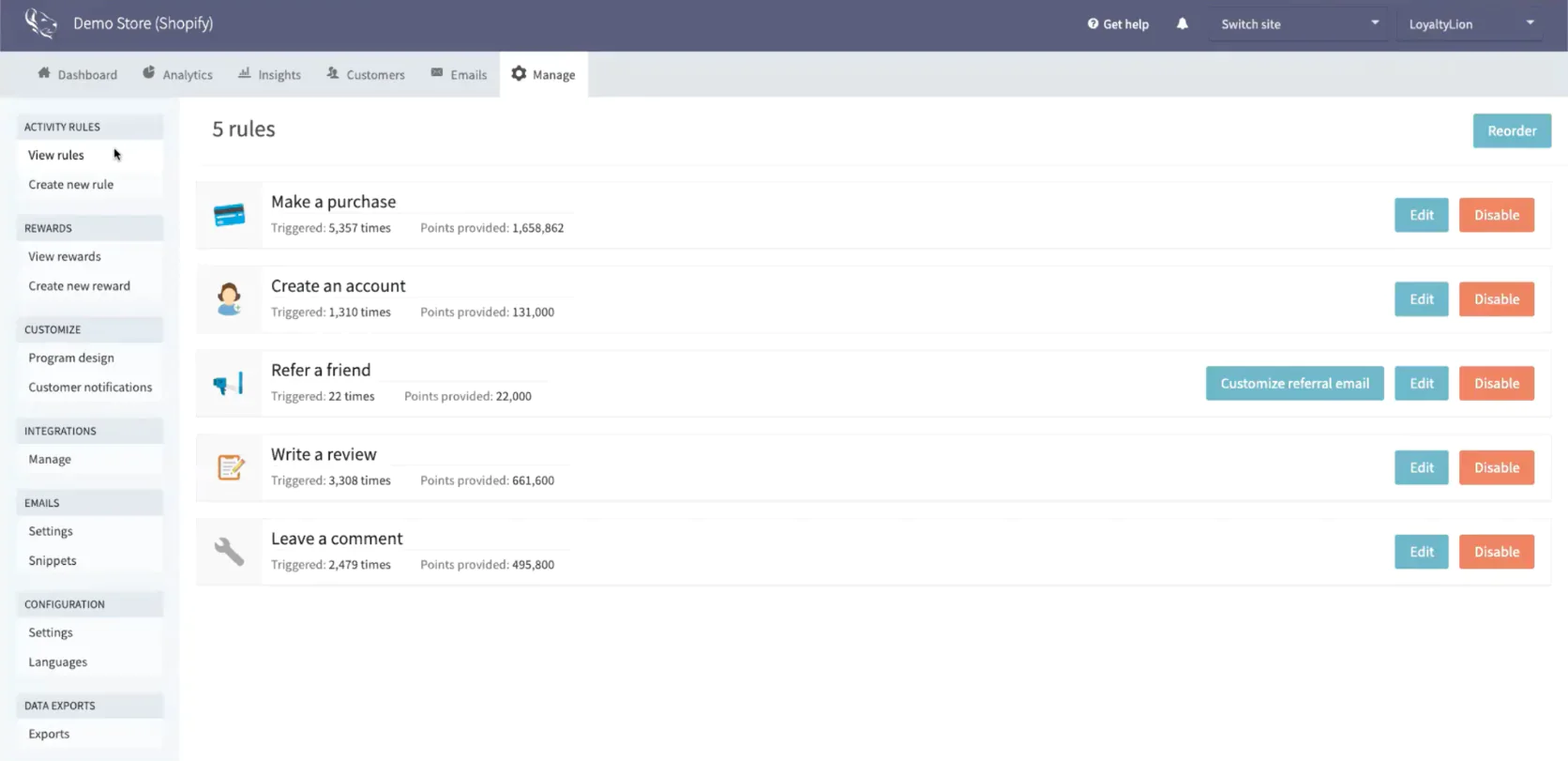Click the LoyaltyLion lion logo
This screenshot has height=761, width=1568.
point(40,23)
